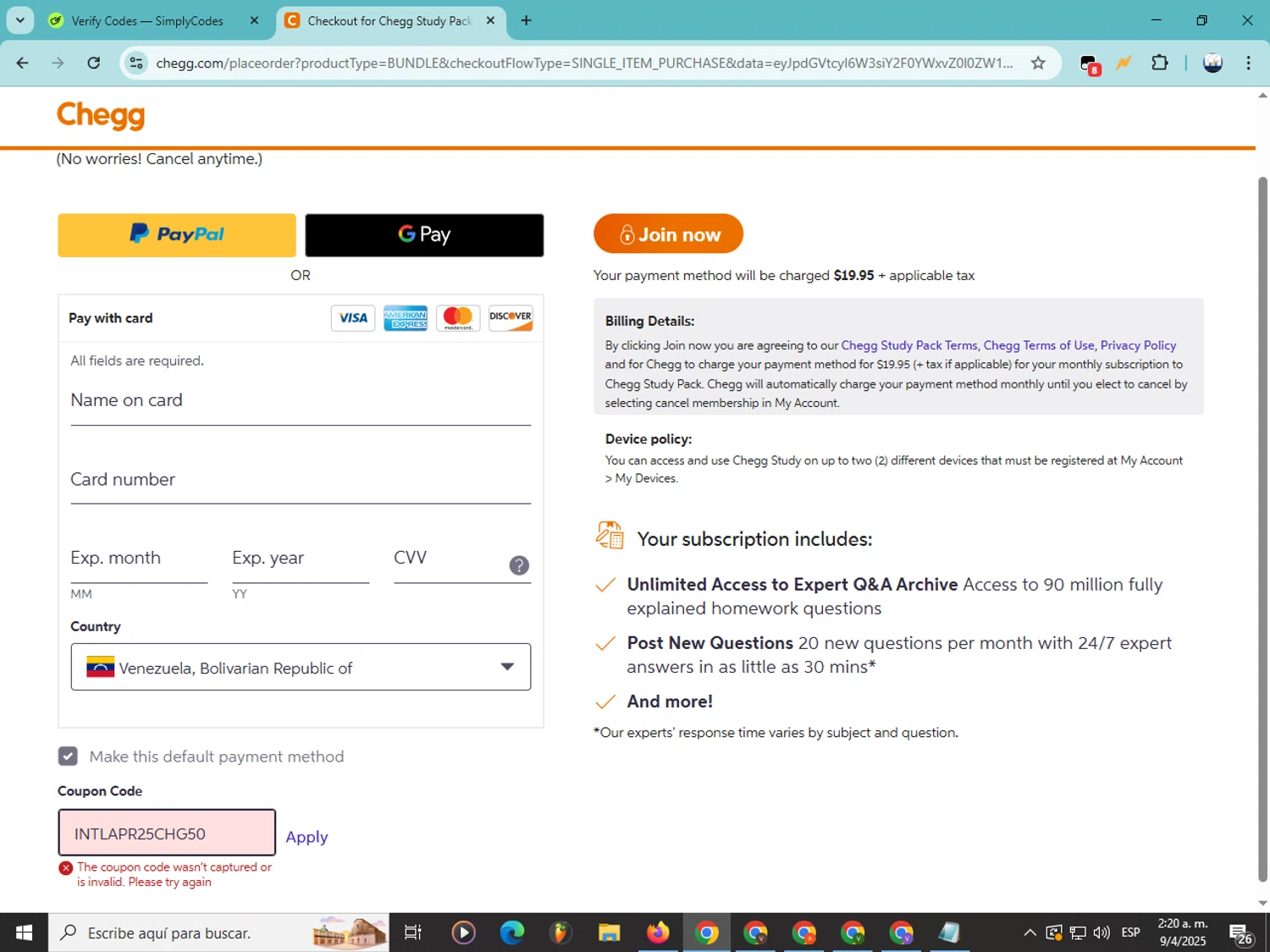Click the address bar URL
This screenshot has width=1270, height=952.
(584, 63)
